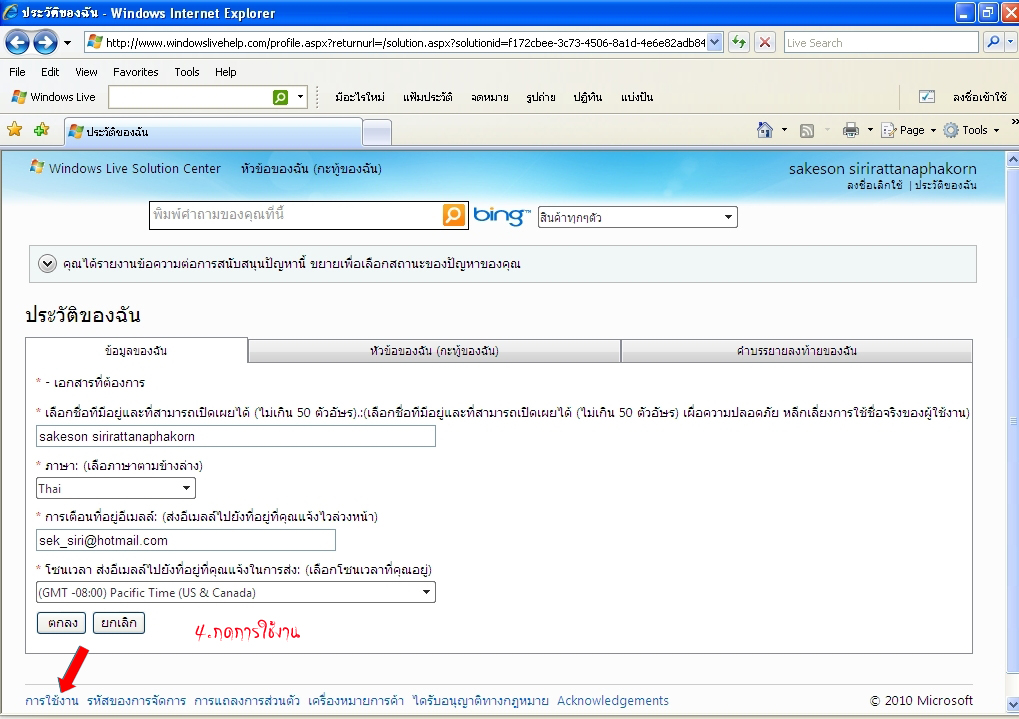The width and height of the screenshot is (1019, 719).
Task: Open the address bar history dropdown arrow
Action: pos(715,43)
